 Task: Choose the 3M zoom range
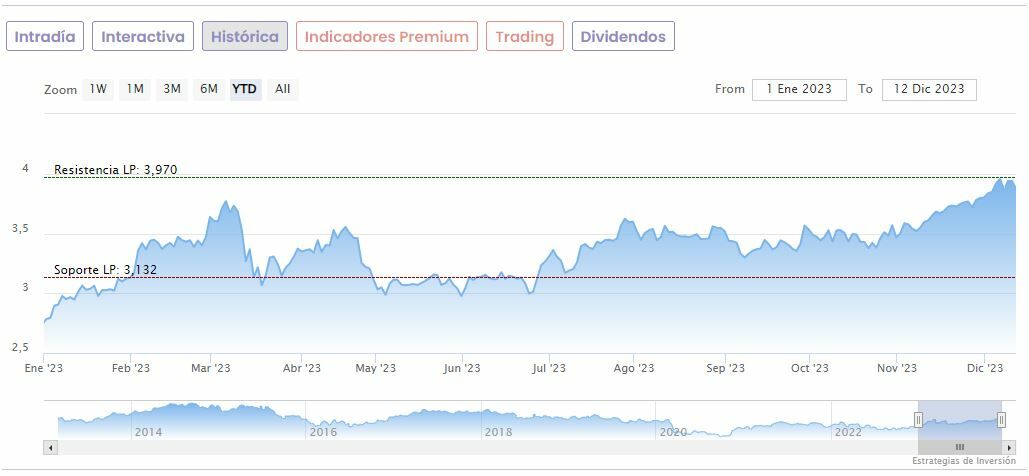pos(172,89)
